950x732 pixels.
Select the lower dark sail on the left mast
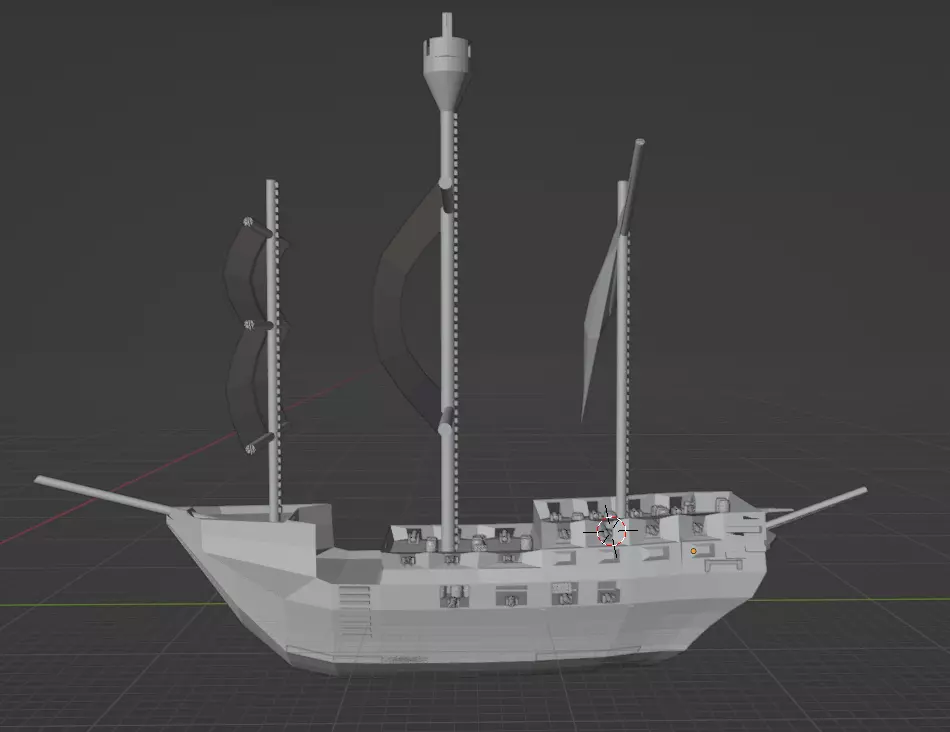pos(250,389)
